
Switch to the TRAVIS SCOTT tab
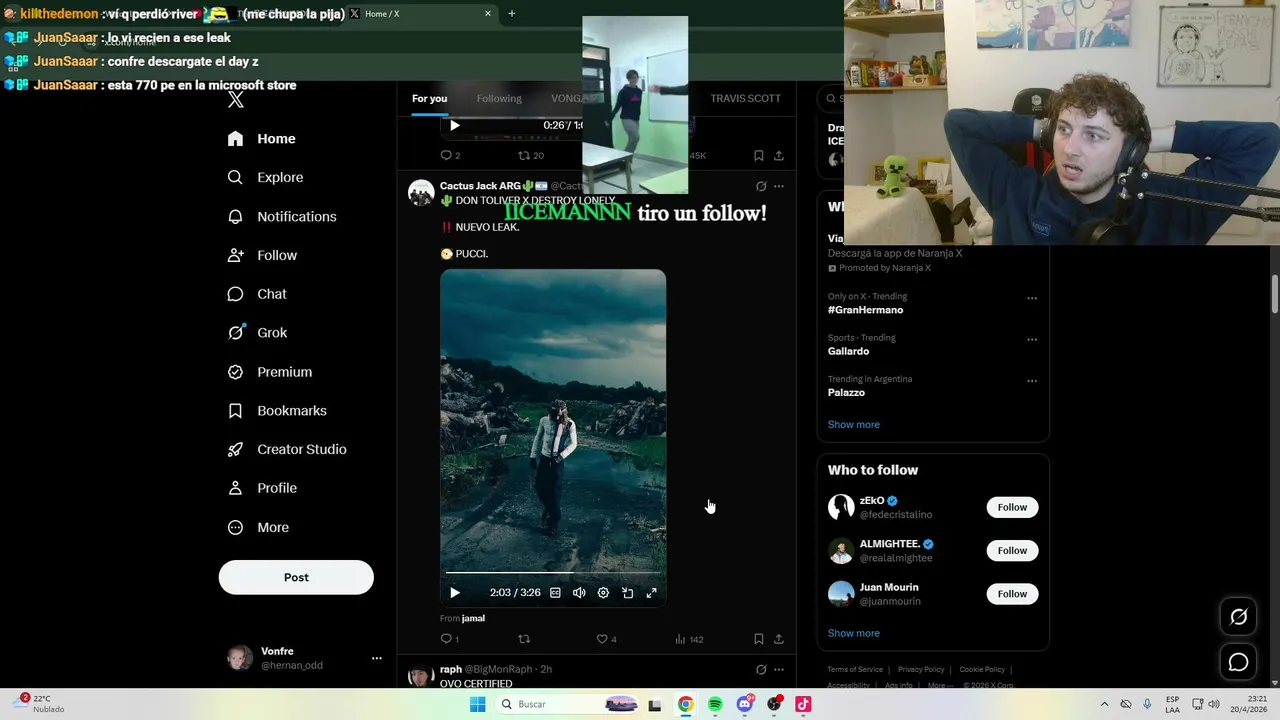[x=745, y=99]
